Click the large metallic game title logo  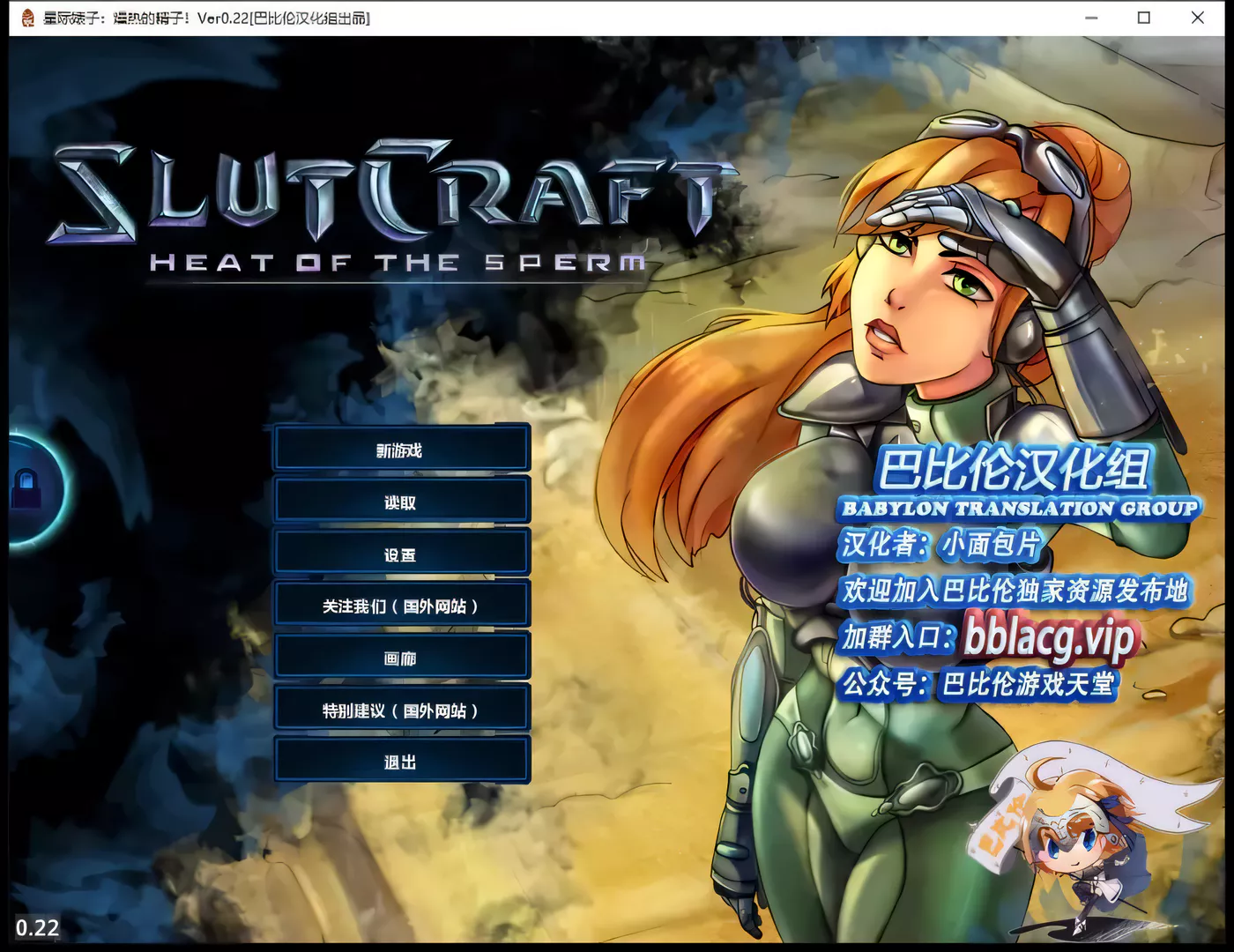(388, 194)
